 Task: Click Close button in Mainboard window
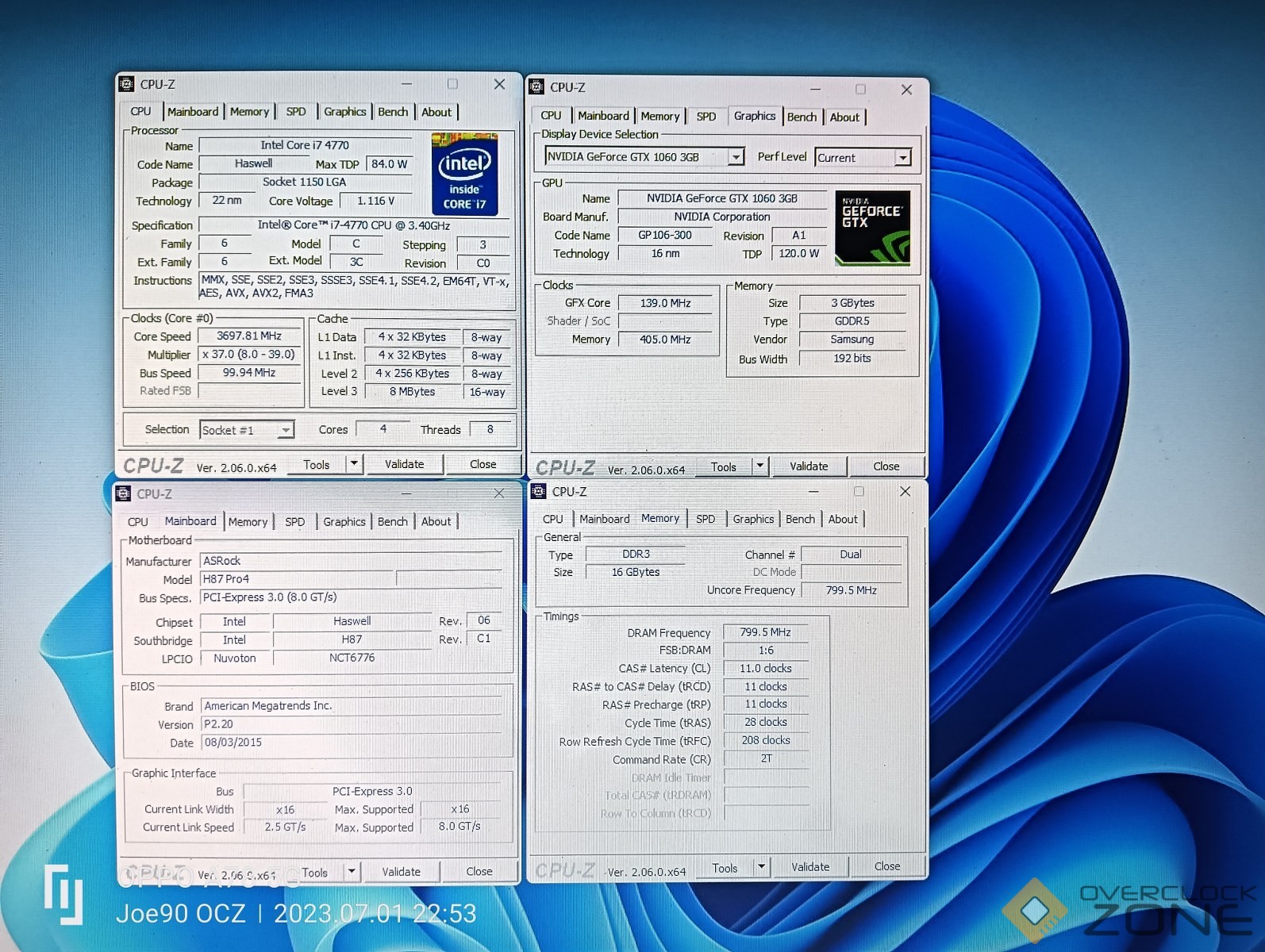[479, 871]
